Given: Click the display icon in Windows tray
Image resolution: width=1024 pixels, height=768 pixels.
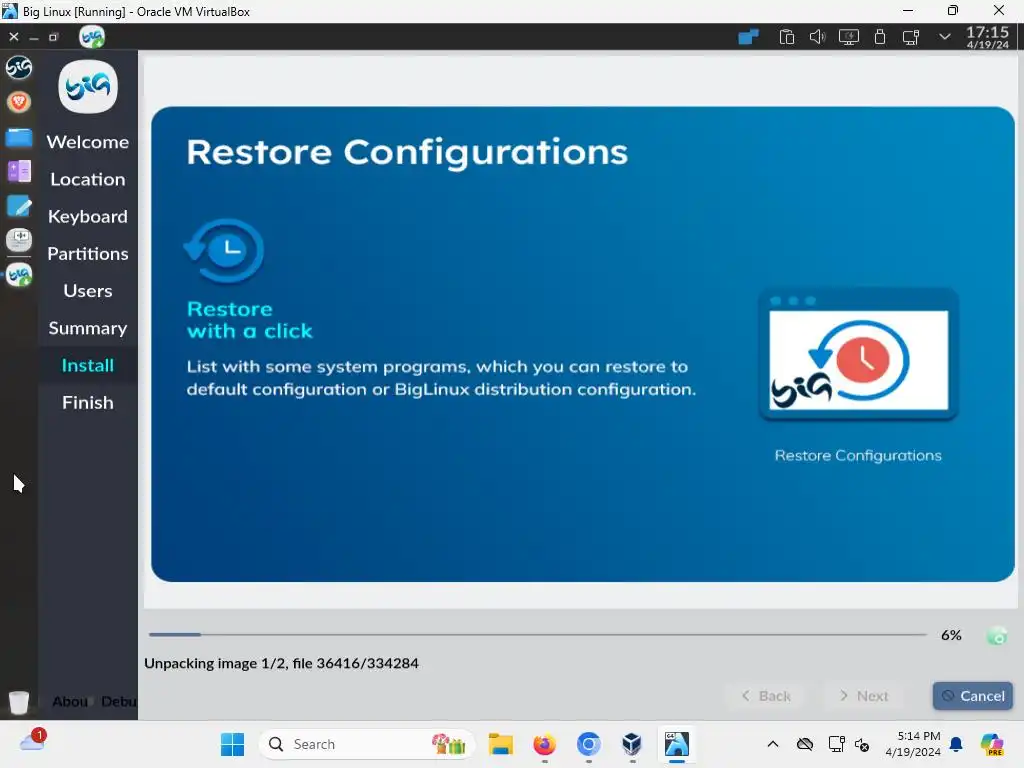Looking at the screenshot, I should point(837,744).
